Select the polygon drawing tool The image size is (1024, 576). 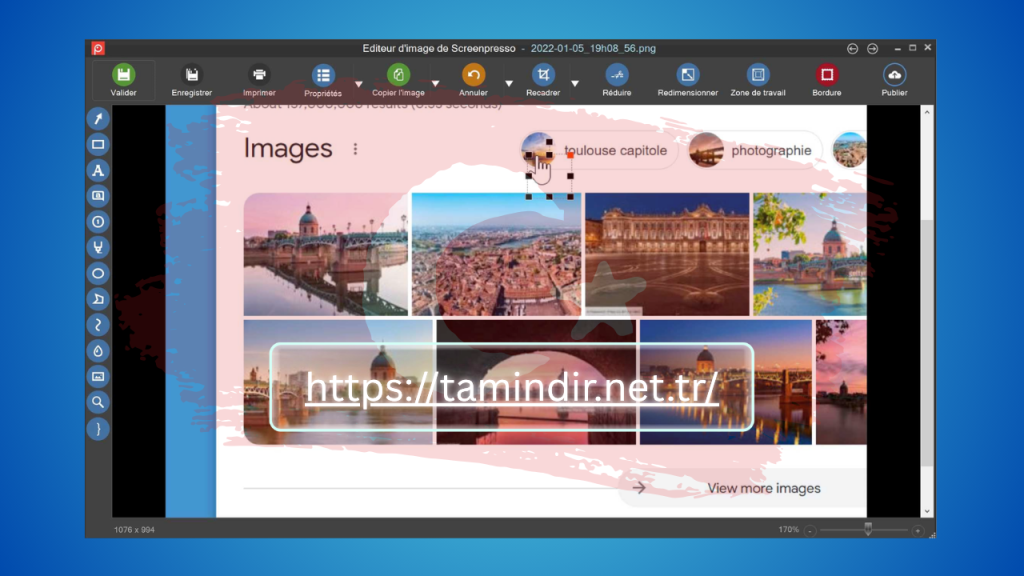(x=98, y=299)
